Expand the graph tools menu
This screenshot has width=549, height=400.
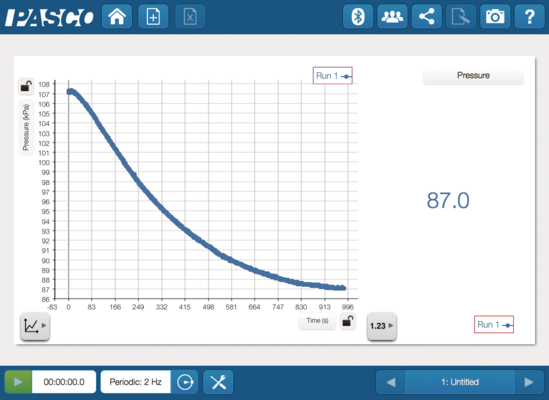tap(35, 326)
